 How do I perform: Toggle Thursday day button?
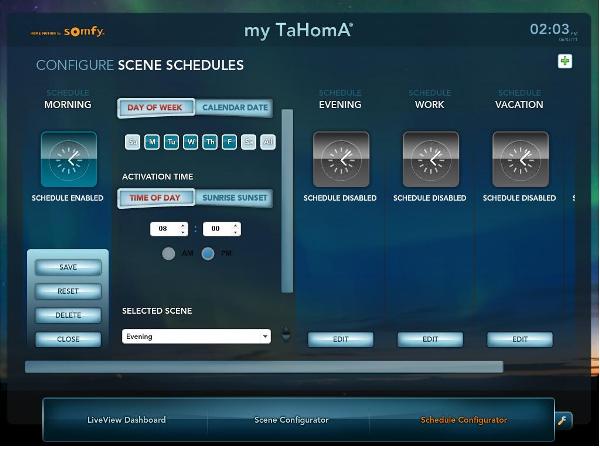[x=210, y=142]
